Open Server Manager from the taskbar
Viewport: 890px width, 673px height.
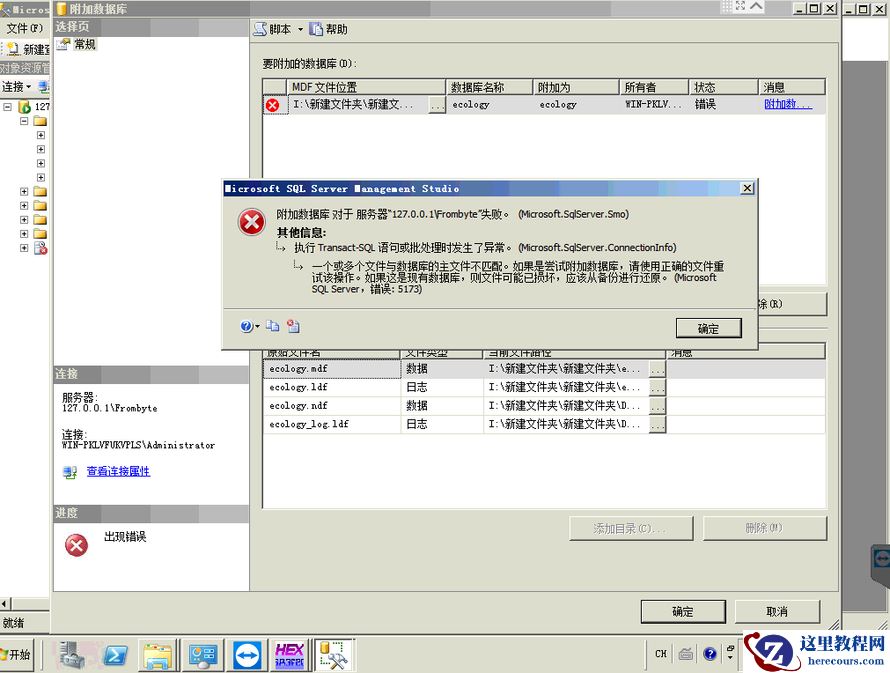(x=72, y=655)
